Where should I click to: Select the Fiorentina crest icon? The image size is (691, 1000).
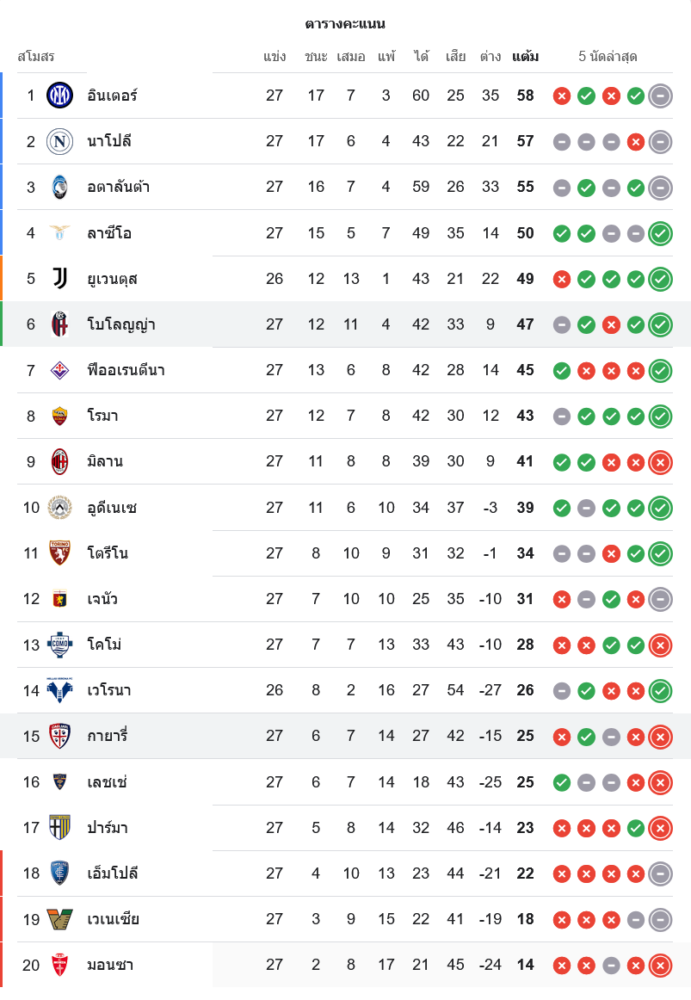pyautogui.click(x=61, y=370)
